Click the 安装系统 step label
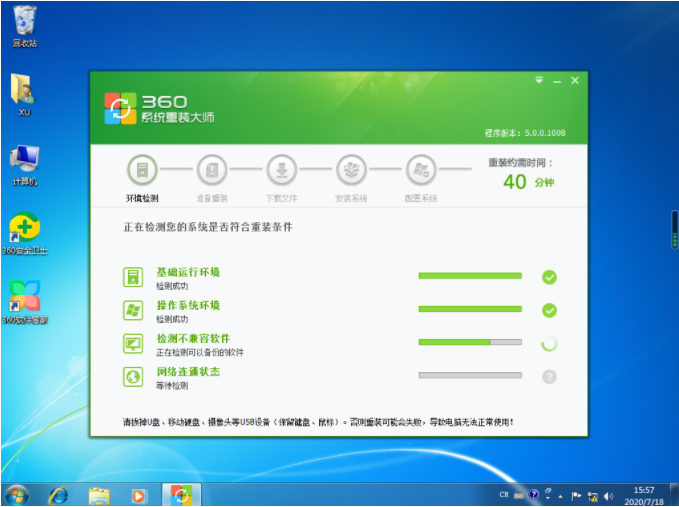The height and width of the screenshot is (507, 679). click(x=351, y=198)
